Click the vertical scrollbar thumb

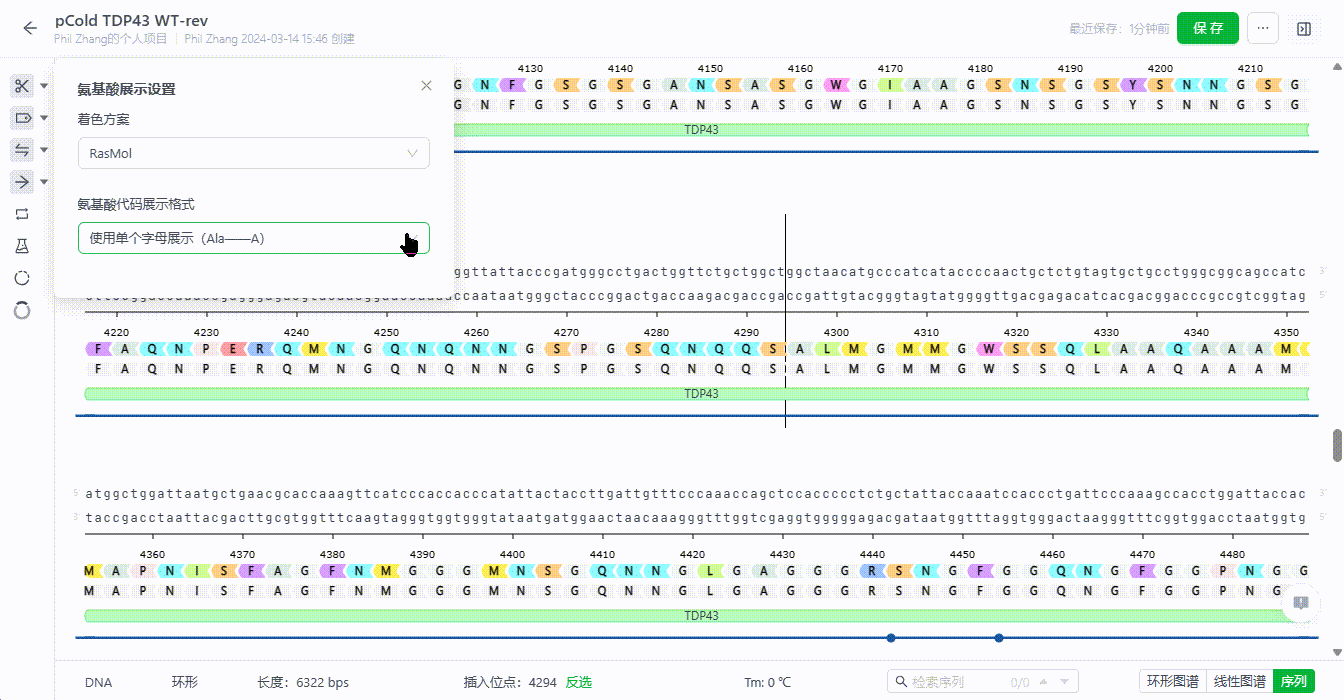[x=1338, y=446]
